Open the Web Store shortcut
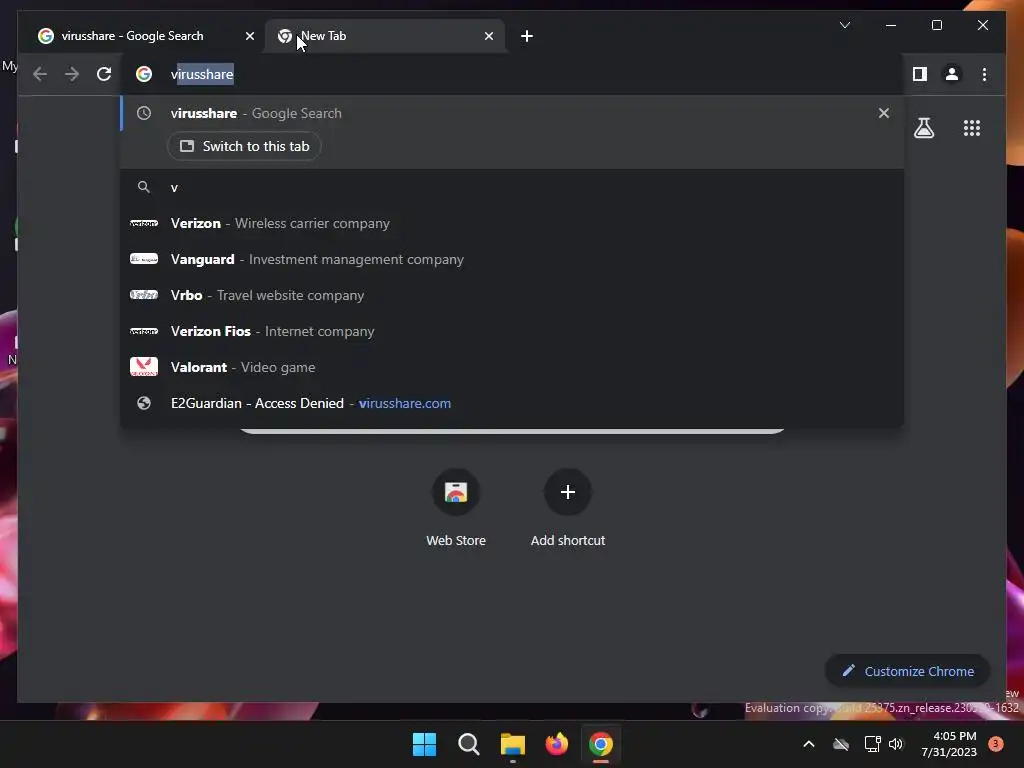Viewport: 1024px width, 768px height. pos(456,508)
